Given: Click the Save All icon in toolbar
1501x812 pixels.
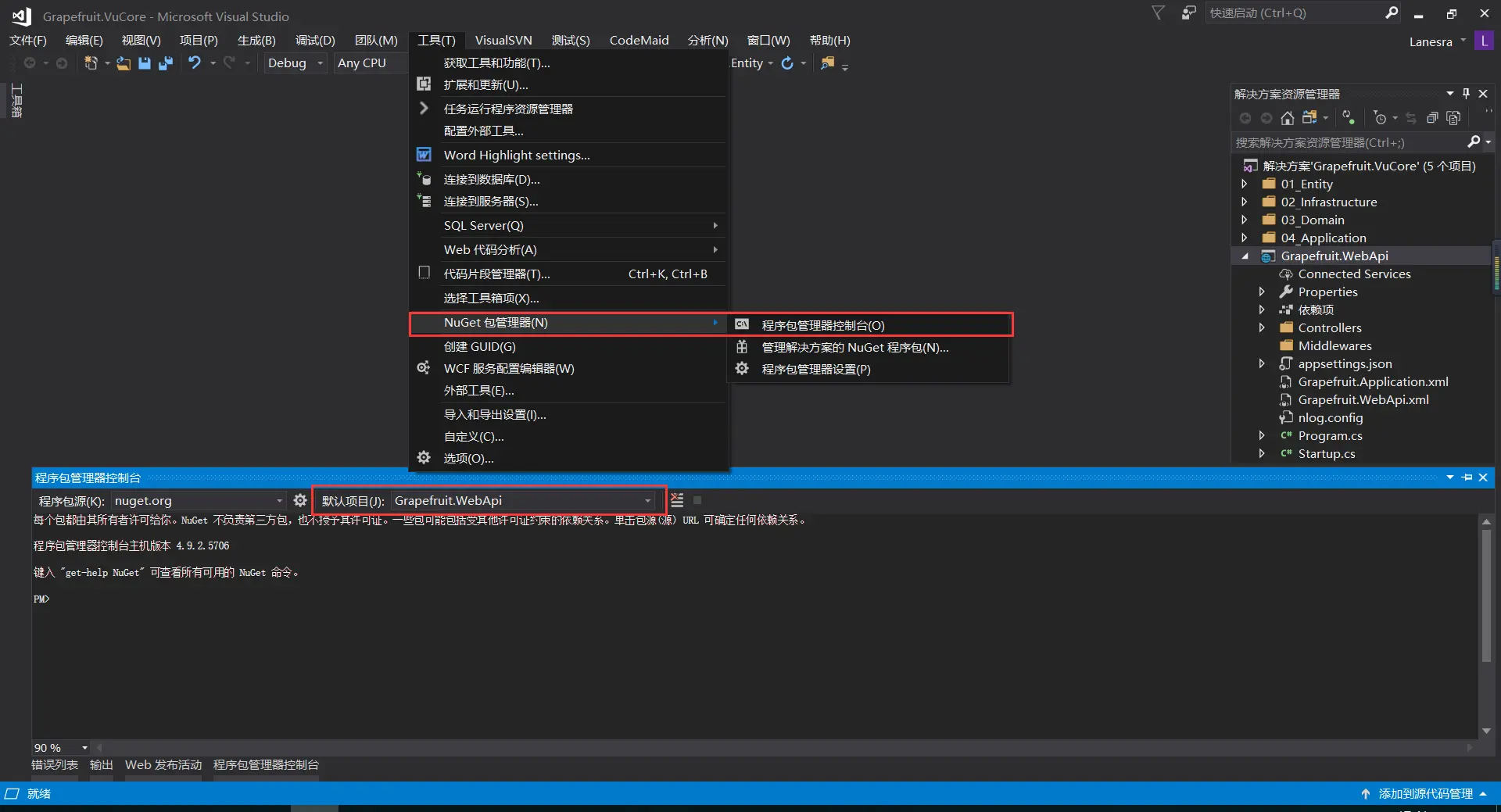Looking at the screenshot, I should click(166, 63).
